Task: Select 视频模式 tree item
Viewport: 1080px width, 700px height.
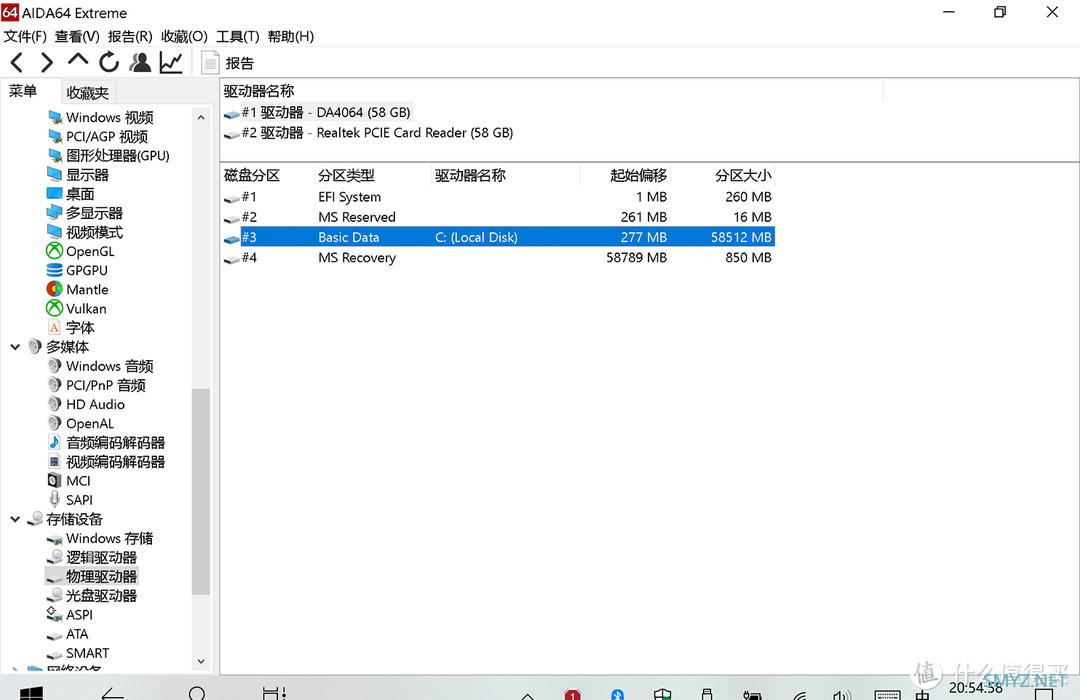Action: pos(85,232)
